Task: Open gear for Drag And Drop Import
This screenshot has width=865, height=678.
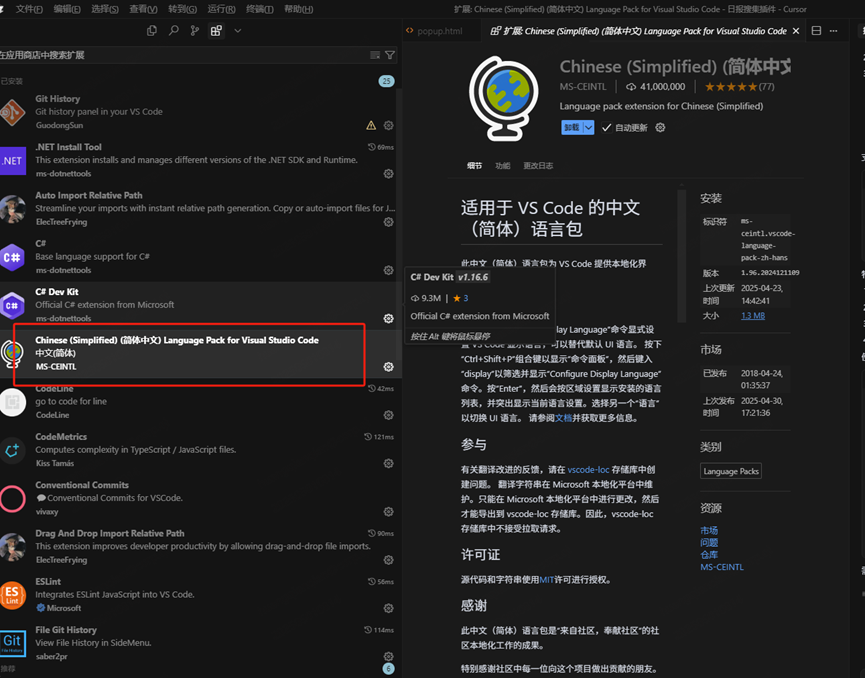Action: click(x=388, y=560)
